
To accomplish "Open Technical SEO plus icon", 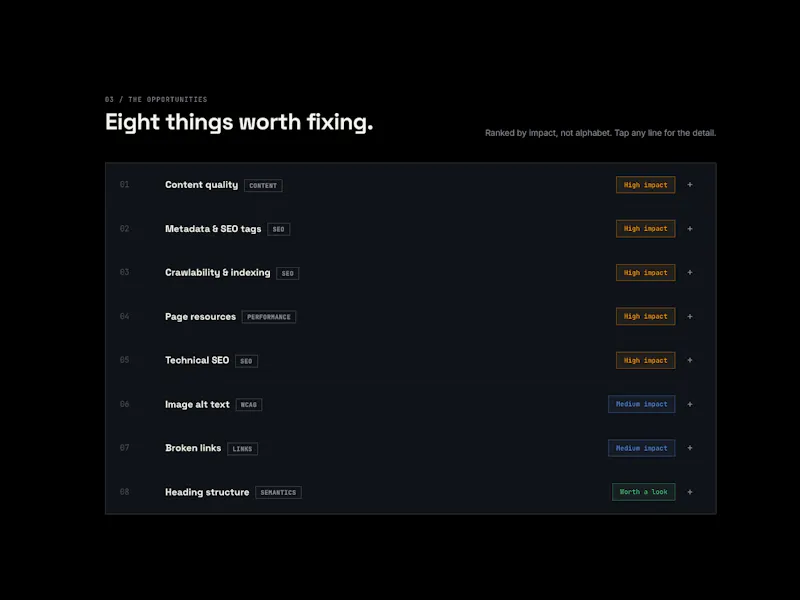I will pyautogui.click(x=690, y=360).
